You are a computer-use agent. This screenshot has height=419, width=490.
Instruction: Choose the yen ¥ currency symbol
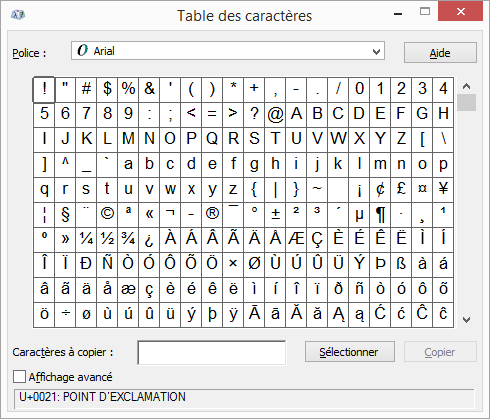click(443, 189)
